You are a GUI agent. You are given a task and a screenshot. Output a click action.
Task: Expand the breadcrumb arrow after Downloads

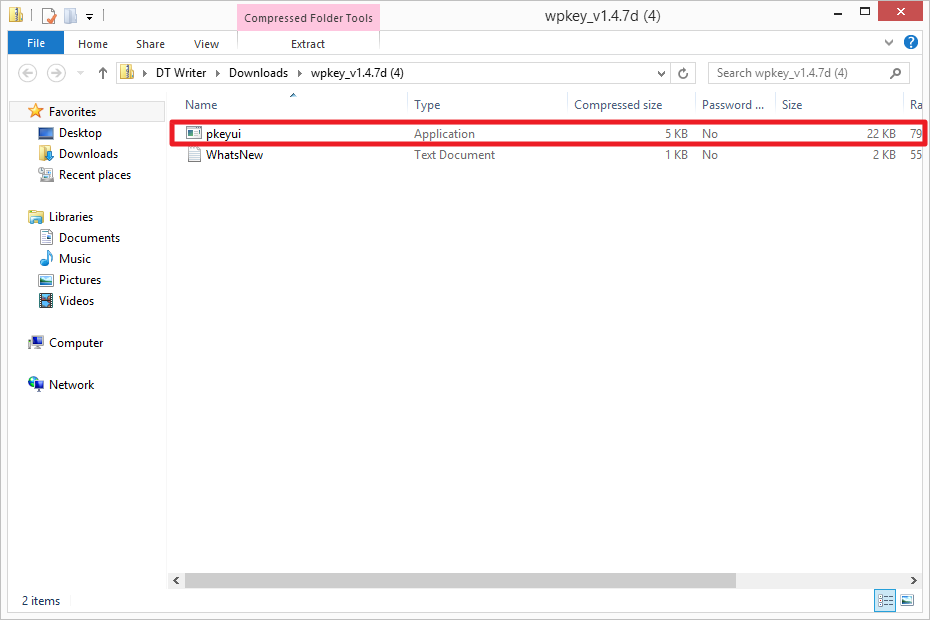300,73
